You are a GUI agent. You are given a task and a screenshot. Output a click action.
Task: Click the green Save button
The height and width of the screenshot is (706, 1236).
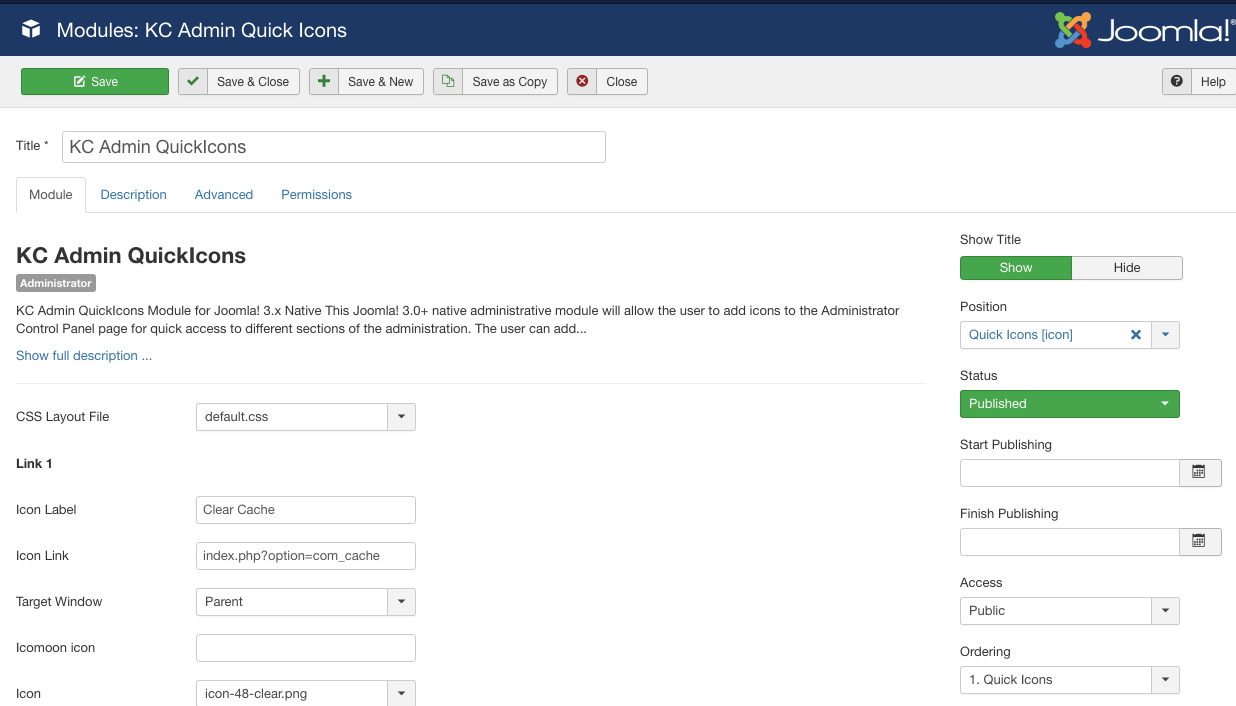(95, 81)
